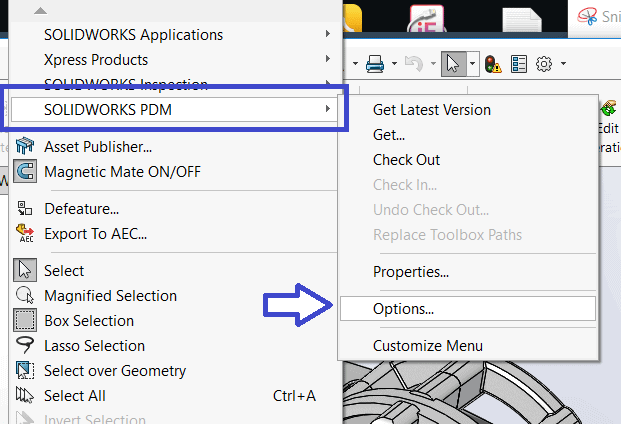Click Check Out in PDM submenu

point(468,160)
